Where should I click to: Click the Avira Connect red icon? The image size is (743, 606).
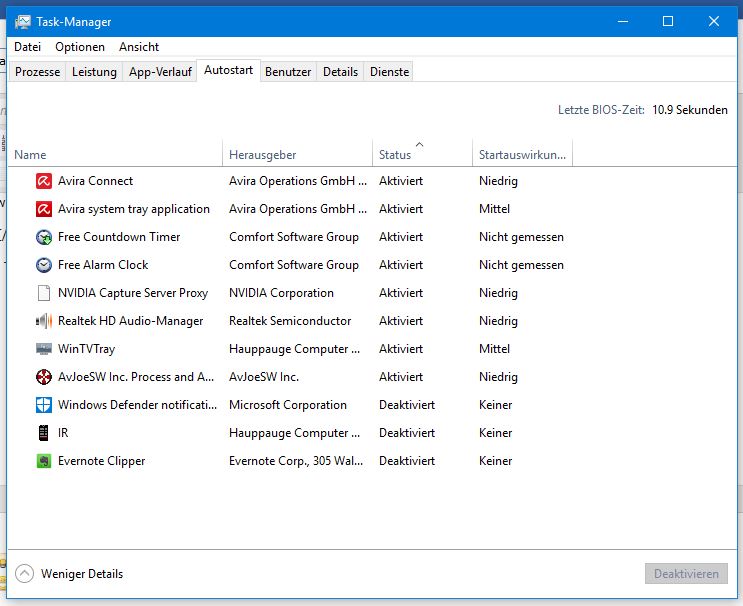click(44, 181)
